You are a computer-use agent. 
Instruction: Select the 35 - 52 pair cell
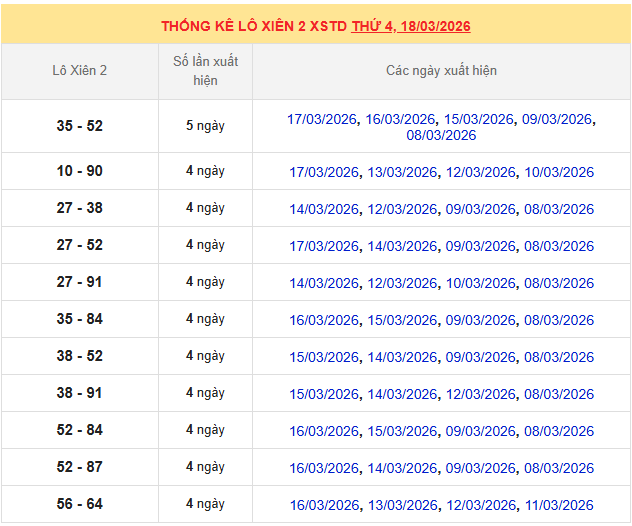click(79, 126)
